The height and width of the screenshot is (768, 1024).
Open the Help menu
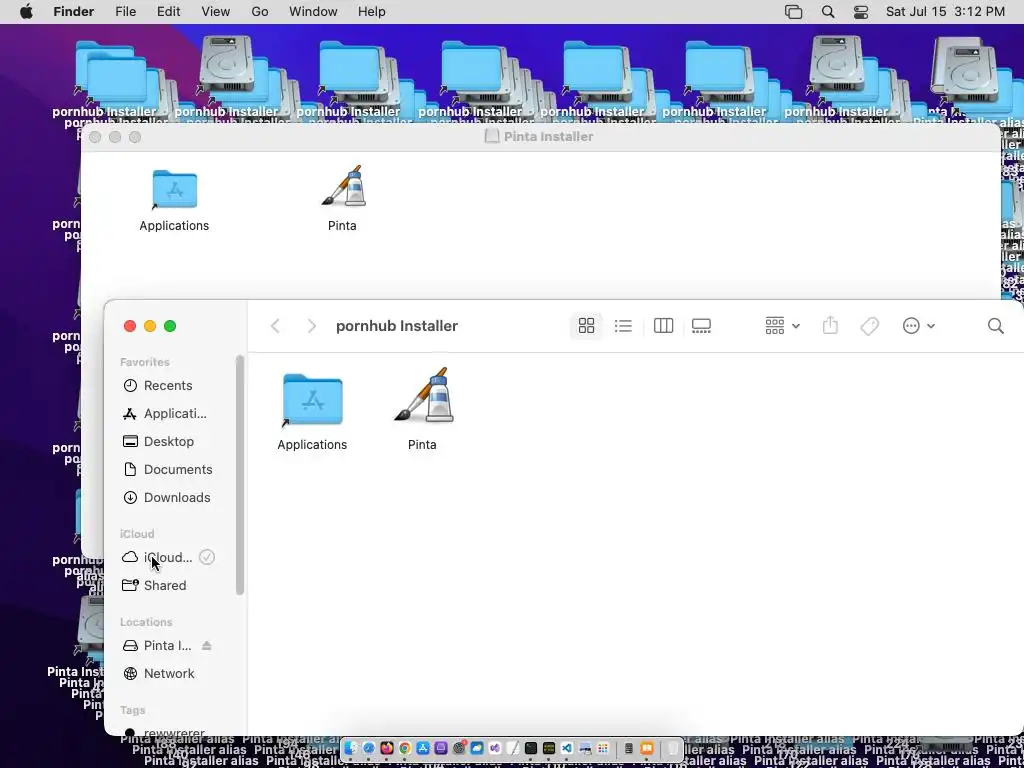[x=372, y=12]
